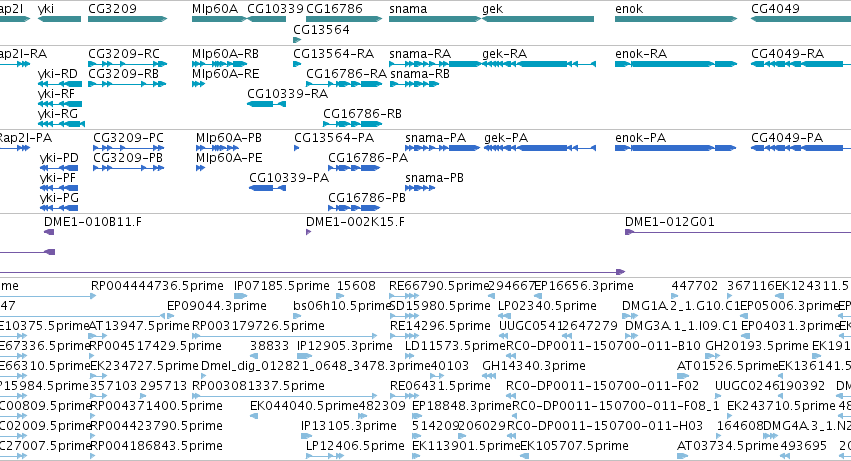Select protein CG16786-PB

pyautogui.click(x=367, y=198)
